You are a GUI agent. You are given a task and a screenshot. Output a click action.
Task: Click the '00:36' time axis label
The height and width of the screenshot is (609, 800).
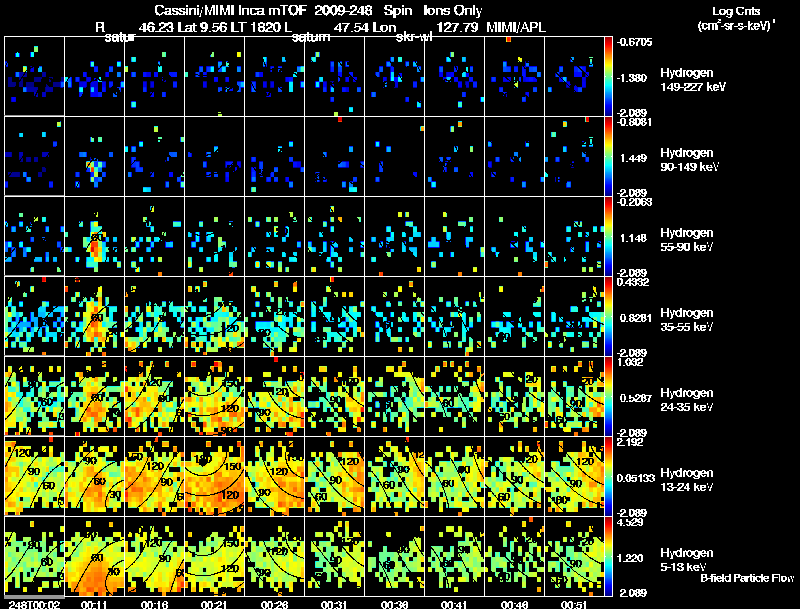[394, 604]
